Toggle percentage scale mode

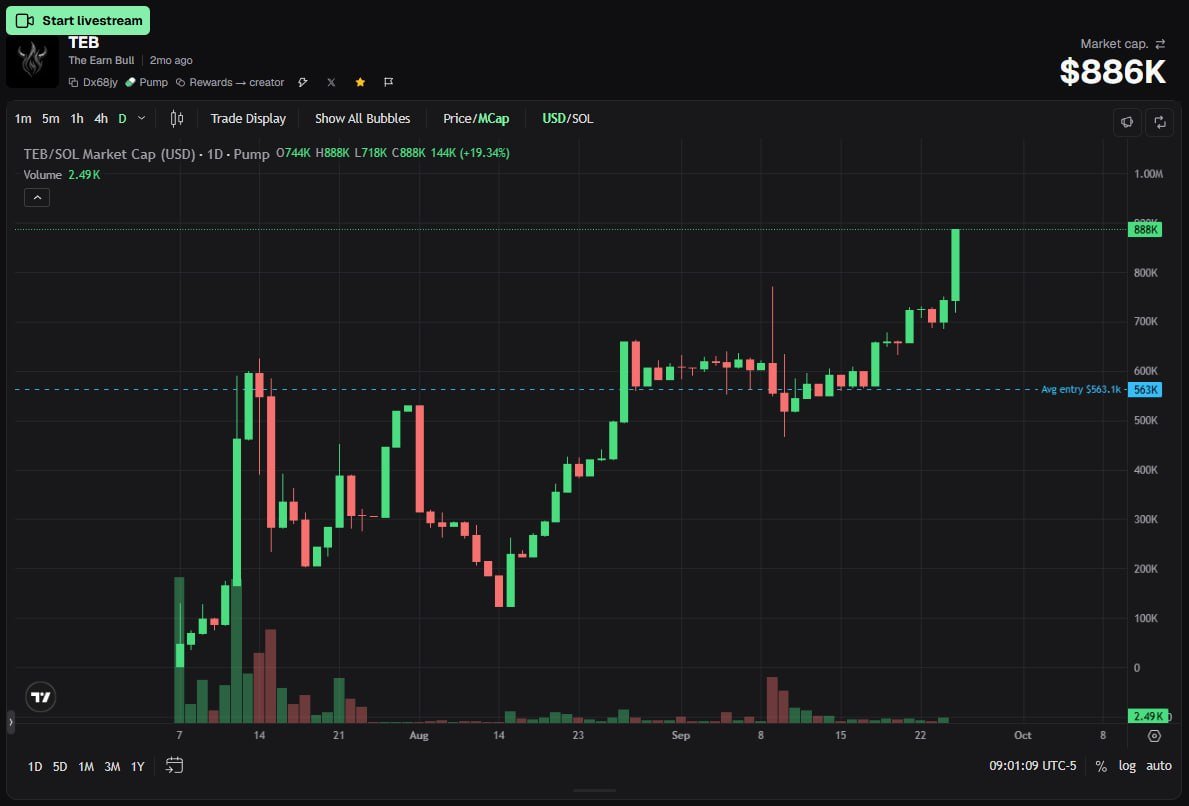1101,766
